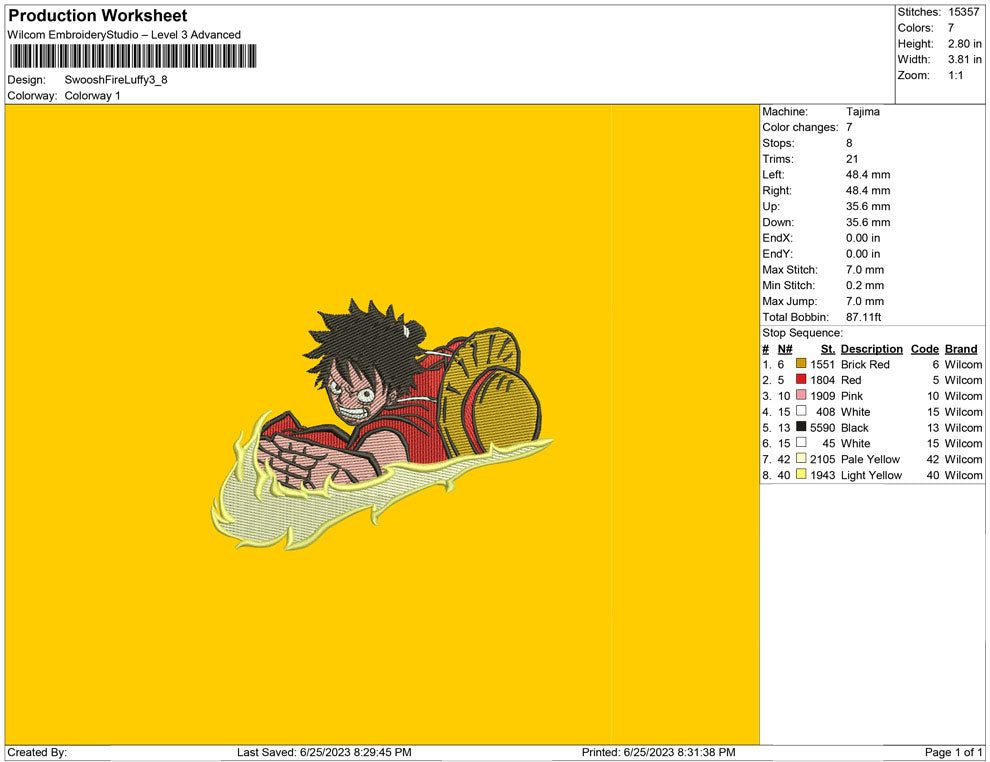Click the 'Brick Red' description text
Viewport: 990px width, 762px height.
[x=865, y=364]
